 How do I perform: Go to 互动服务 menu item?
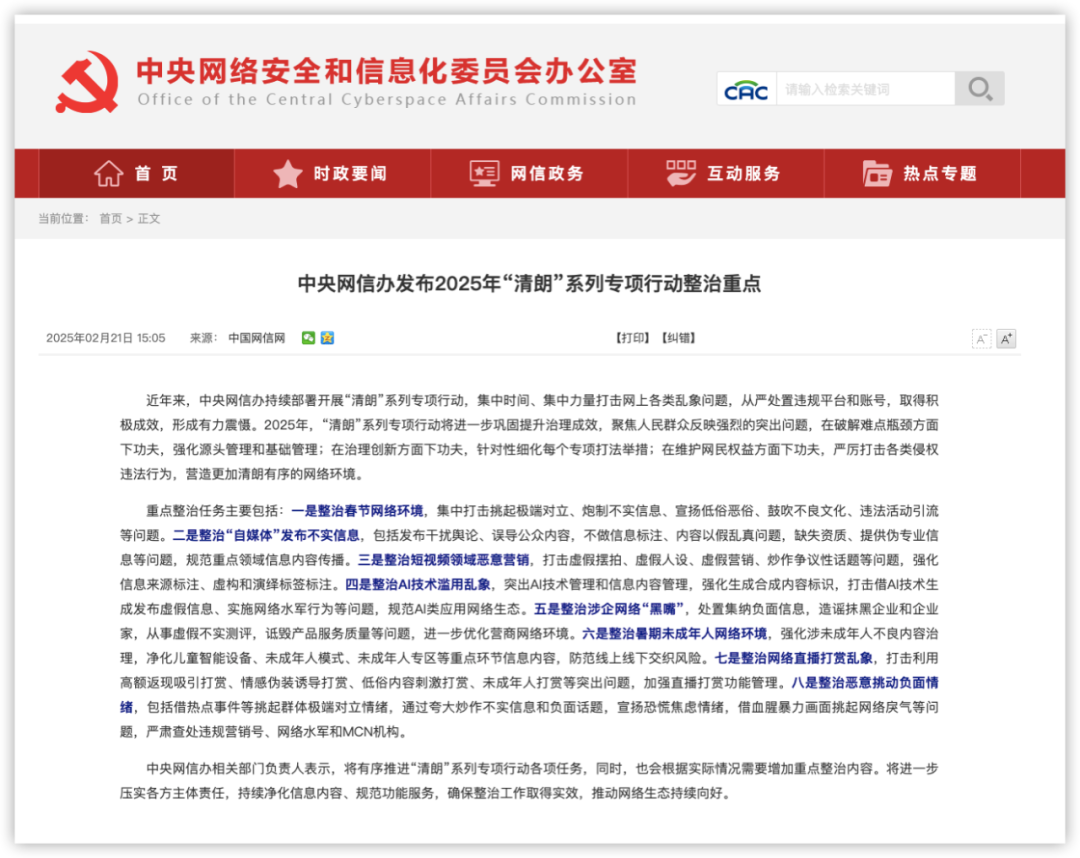click(743, 174)
